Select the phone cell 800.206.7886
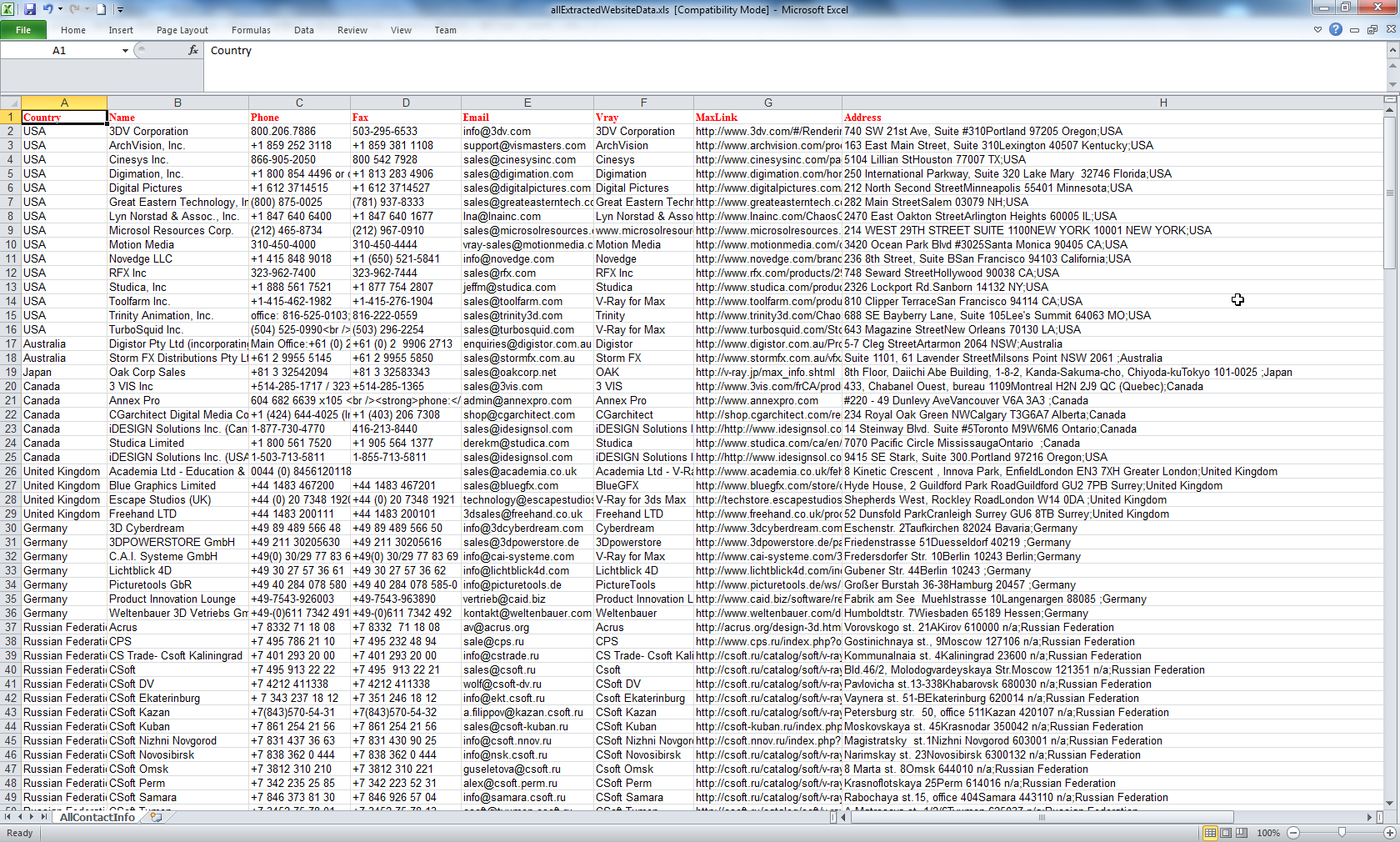The height and width of the screenshot is (842, 1400). 299,131
